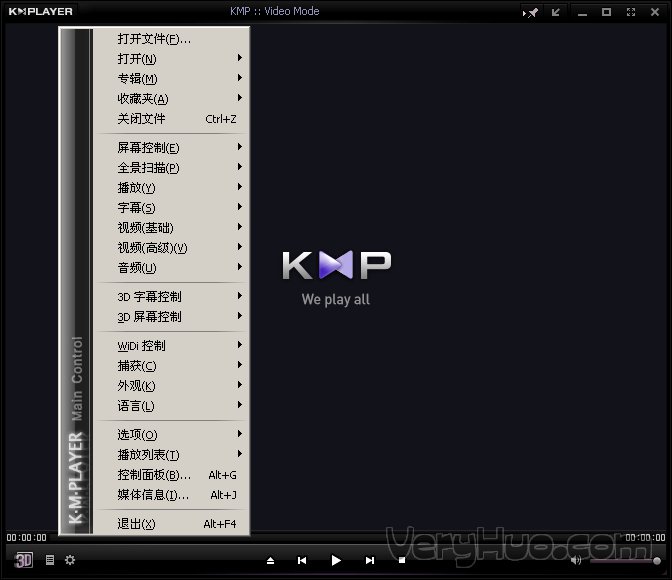The width and height of the screenshot is (672, 580).
Task: Choose 控制面板(B)... menu entry
Action: [171, 475]
